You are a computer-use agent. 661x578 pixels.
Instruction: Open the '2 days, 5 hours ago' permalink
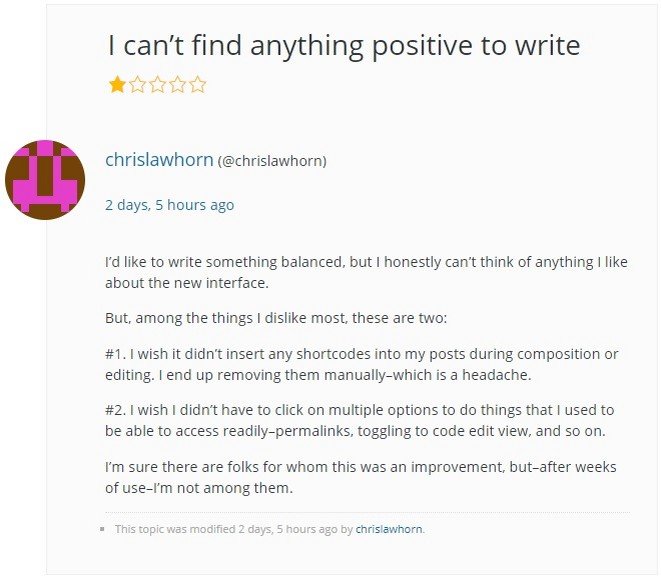point(169,205)
